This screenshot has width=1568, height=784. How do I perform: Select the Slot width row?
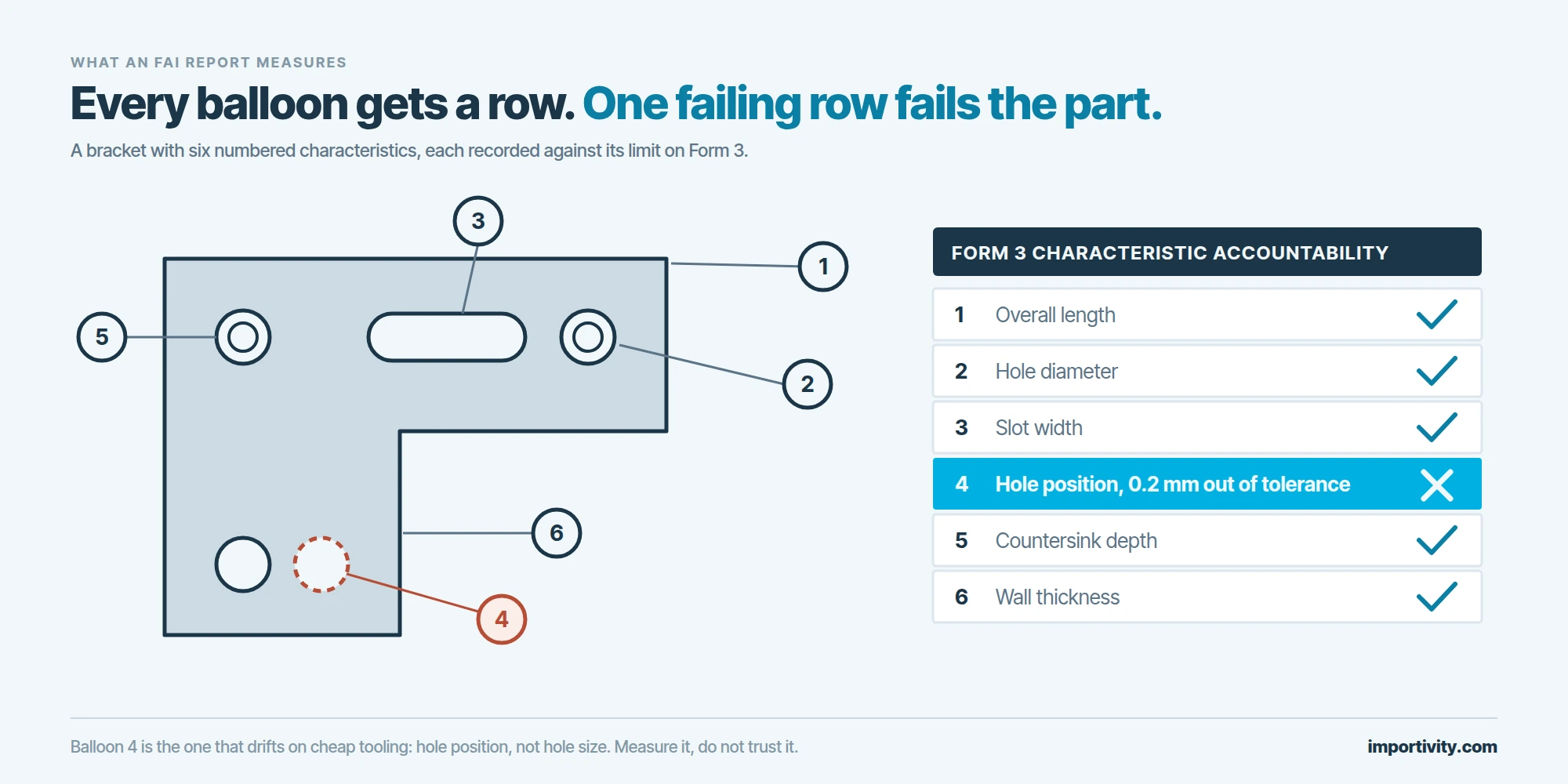pos(1207,427)
